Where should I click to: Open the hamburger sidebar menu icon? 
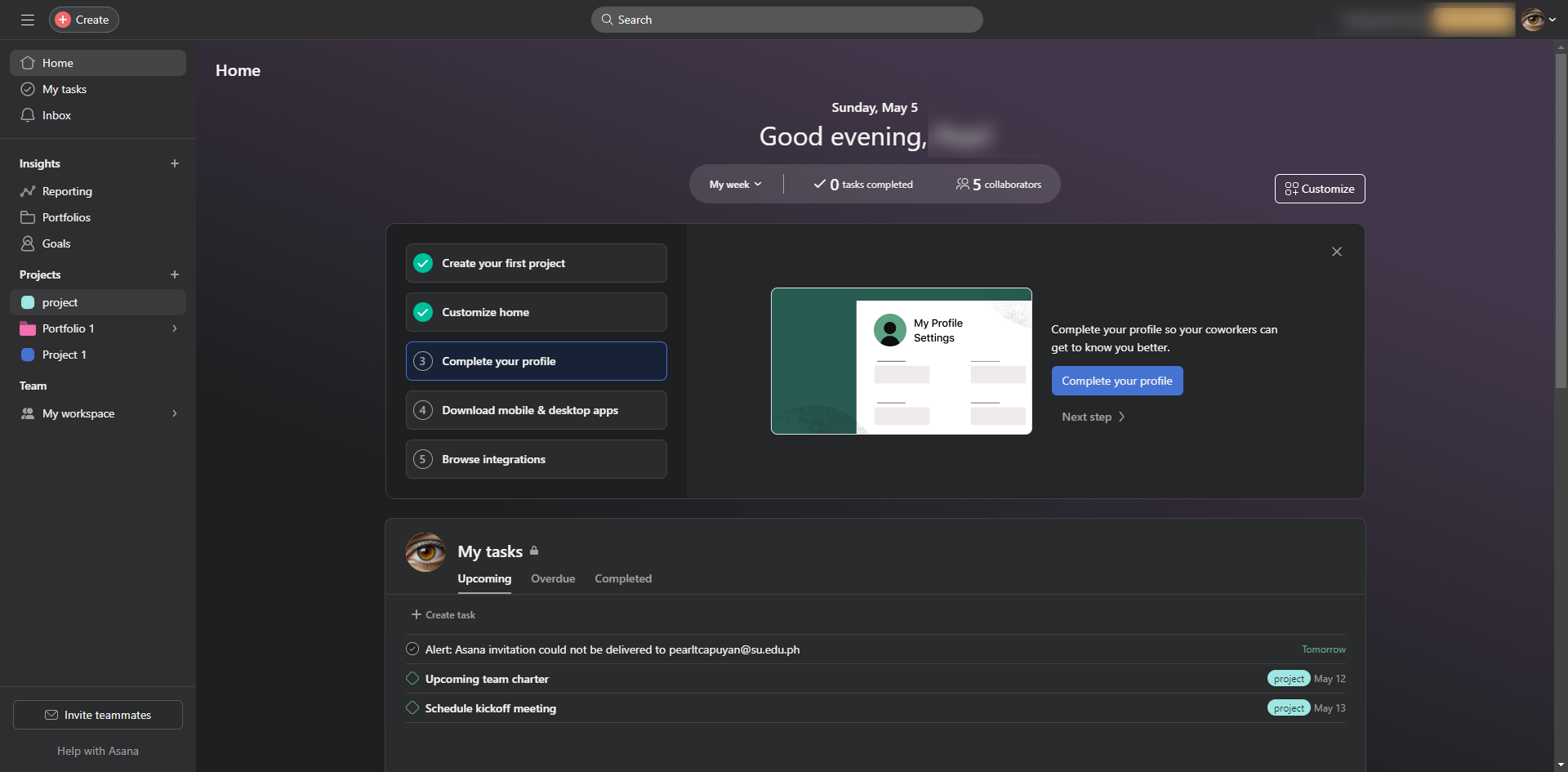pos(28,20)
